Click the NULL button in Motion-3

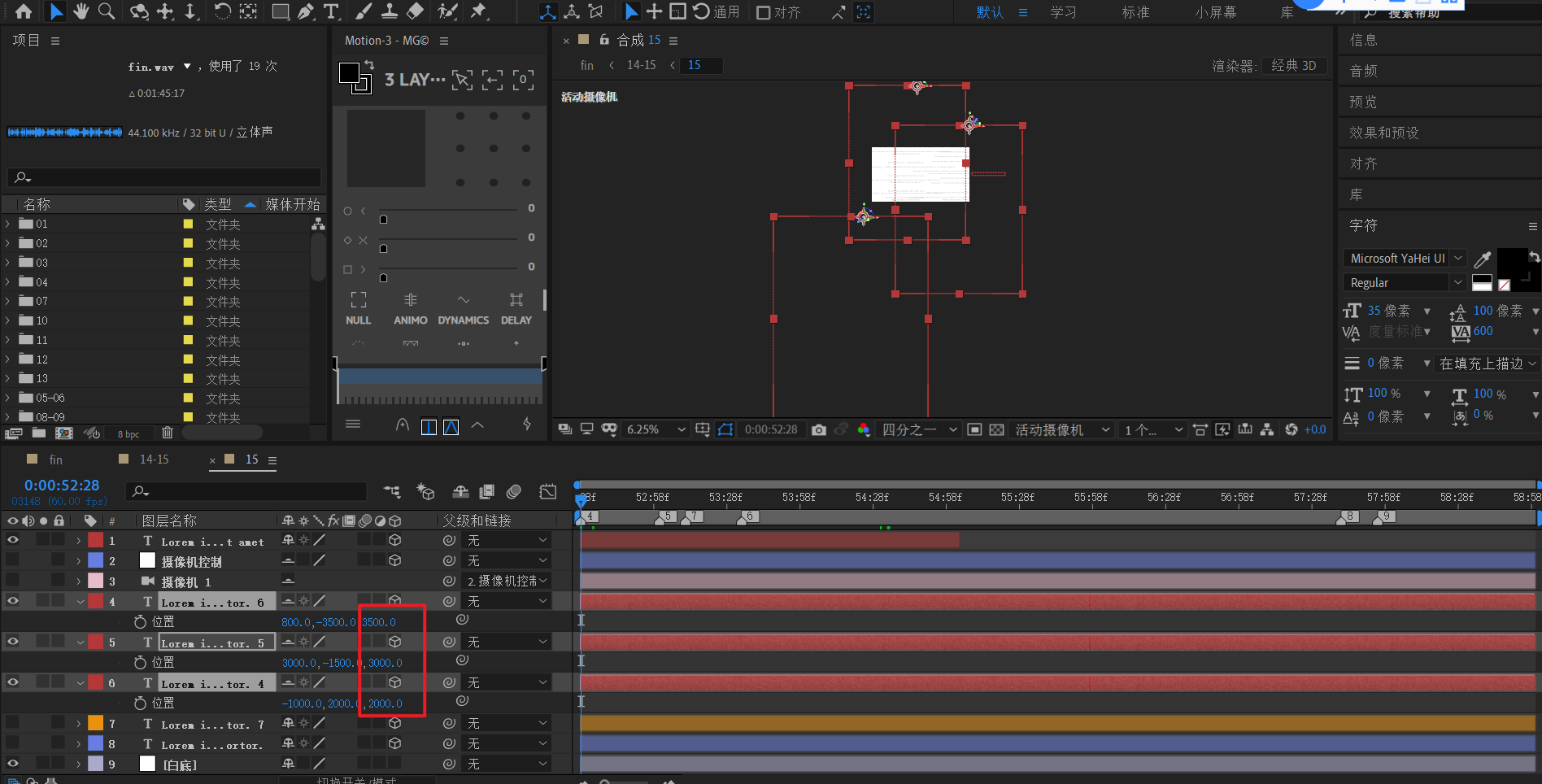coord(358,309)
